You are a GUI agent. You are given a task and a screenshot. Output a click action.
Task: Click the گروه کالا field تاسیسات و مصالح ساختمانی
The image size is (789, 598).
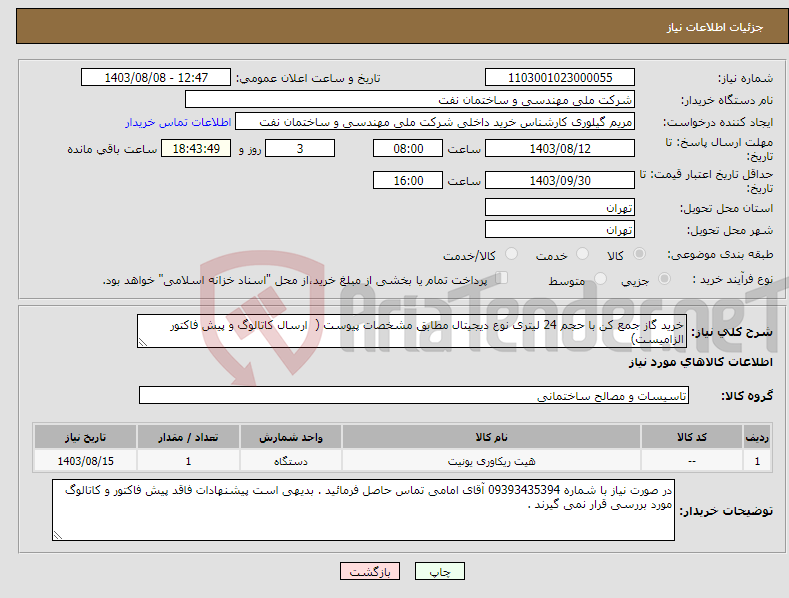(414, 396)
